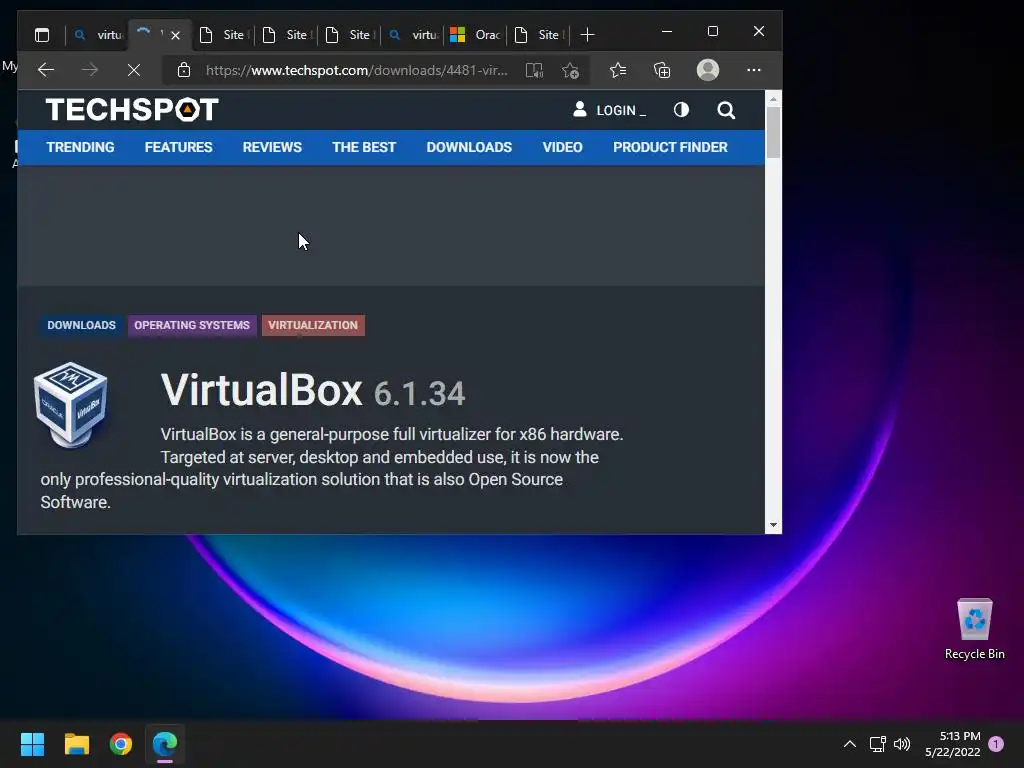Switch to first 'virtu' search tab
This screenshot has width=1024, height=768.
[98, 35]
